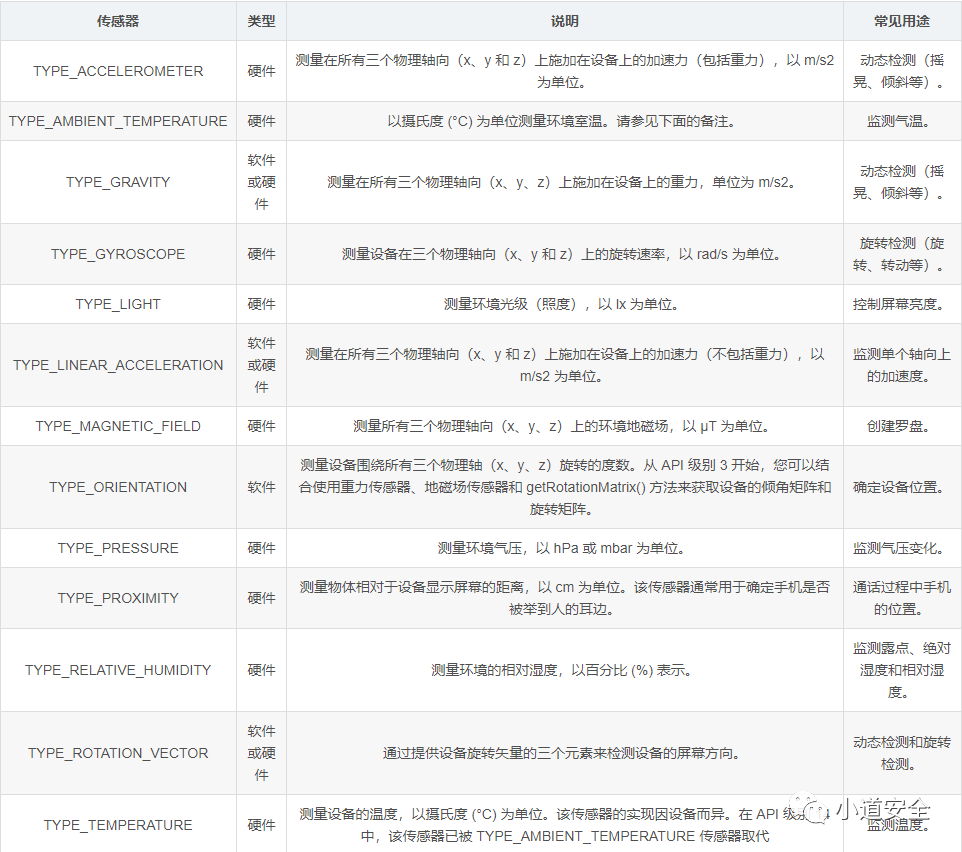Select the TYPE_LIGHT sensor name
Screen dimensions: 962x852
click(118, 304)
